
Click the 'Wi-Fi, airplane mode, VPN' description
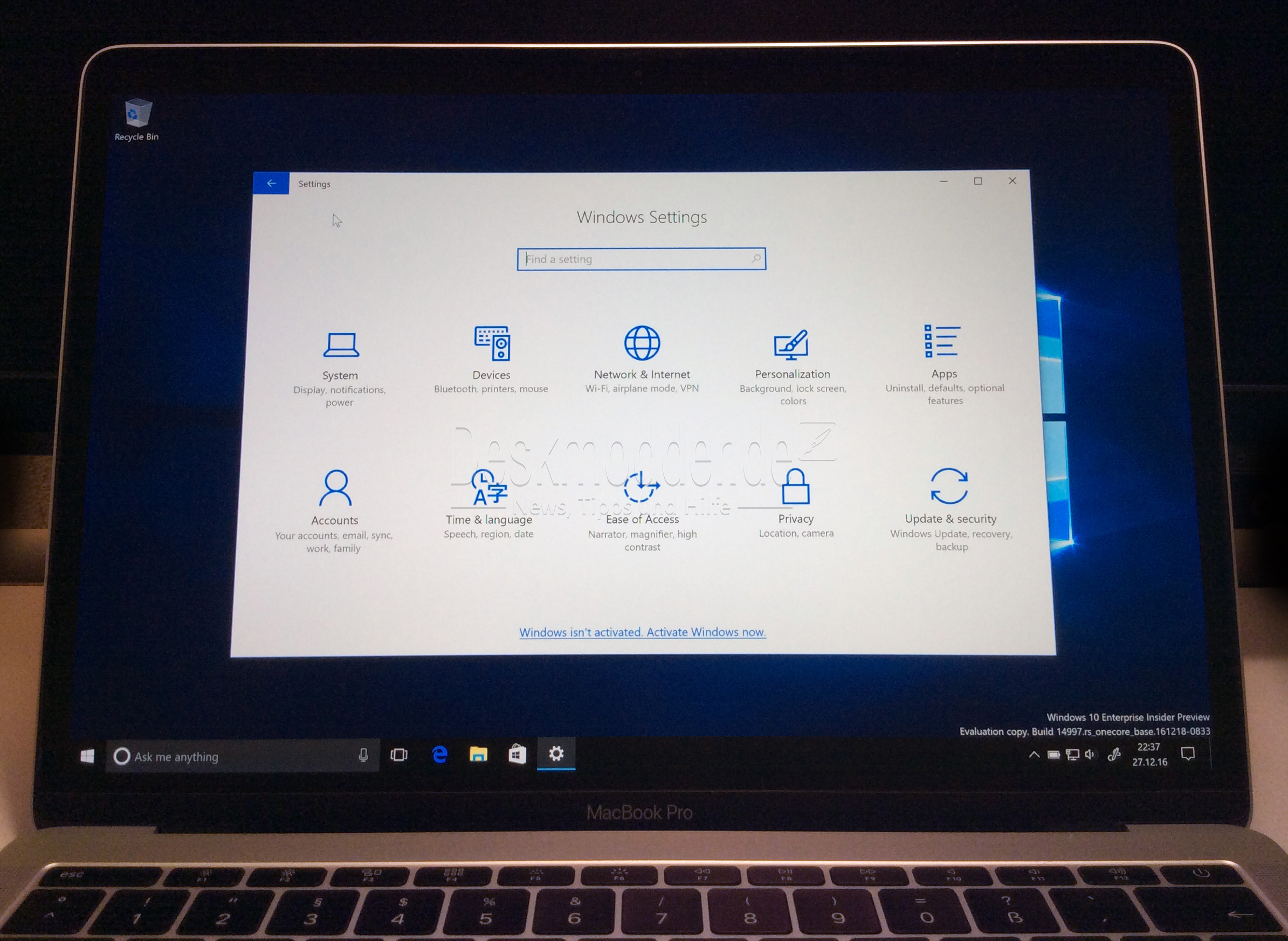pos(642,389)
